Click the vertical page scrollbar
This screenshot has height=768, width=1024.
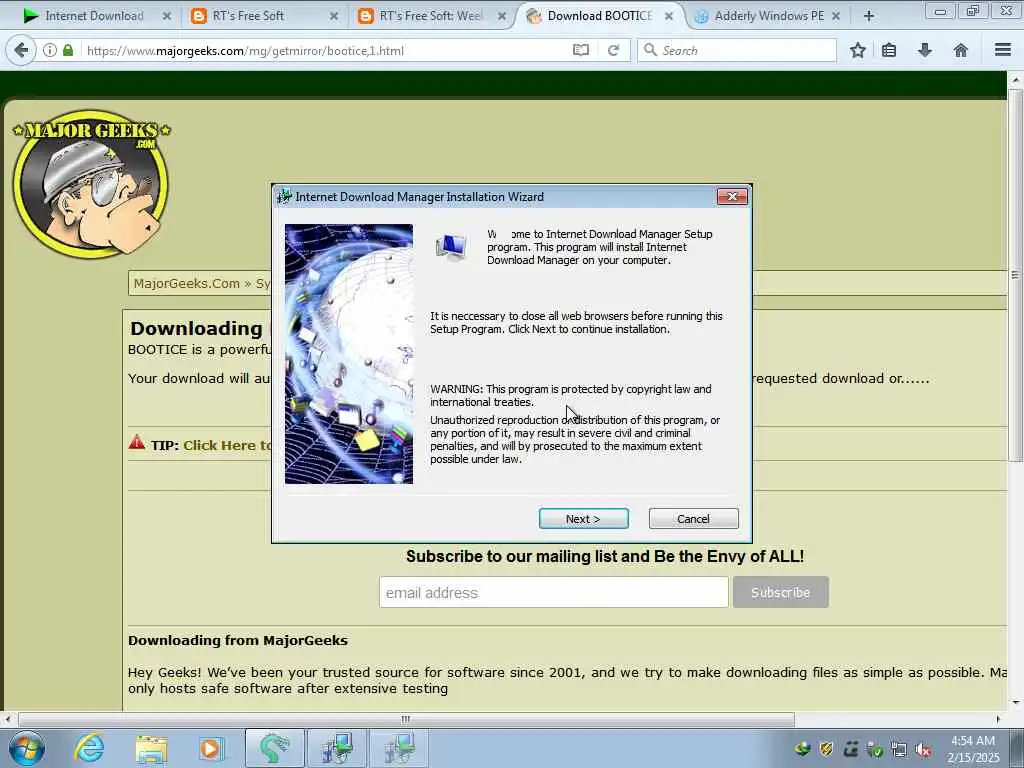[1016, 274]
